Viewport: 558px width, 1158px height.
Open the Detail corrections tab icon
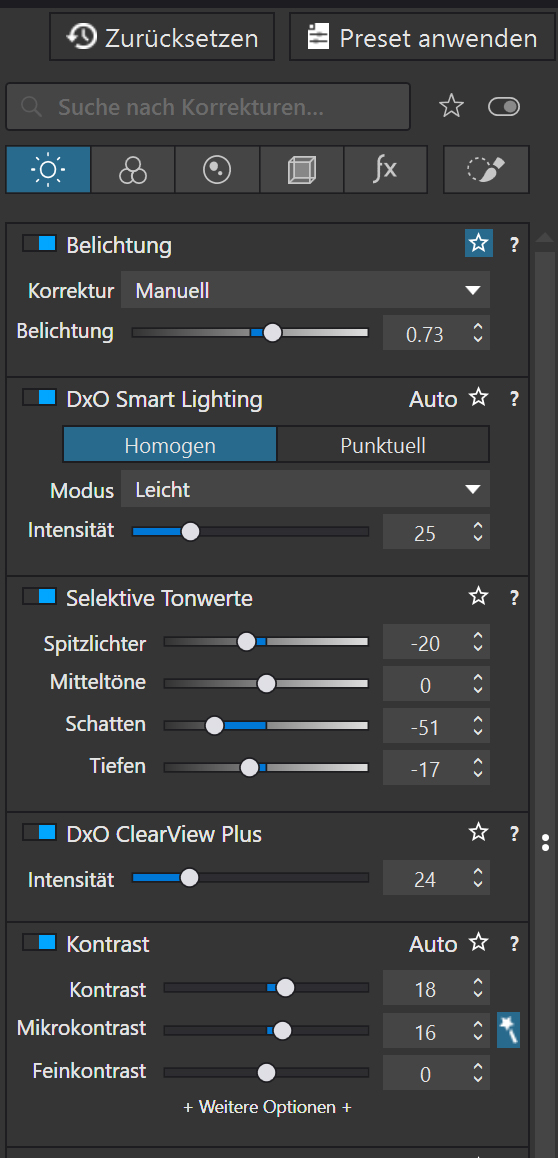click(x=217, y=170)
